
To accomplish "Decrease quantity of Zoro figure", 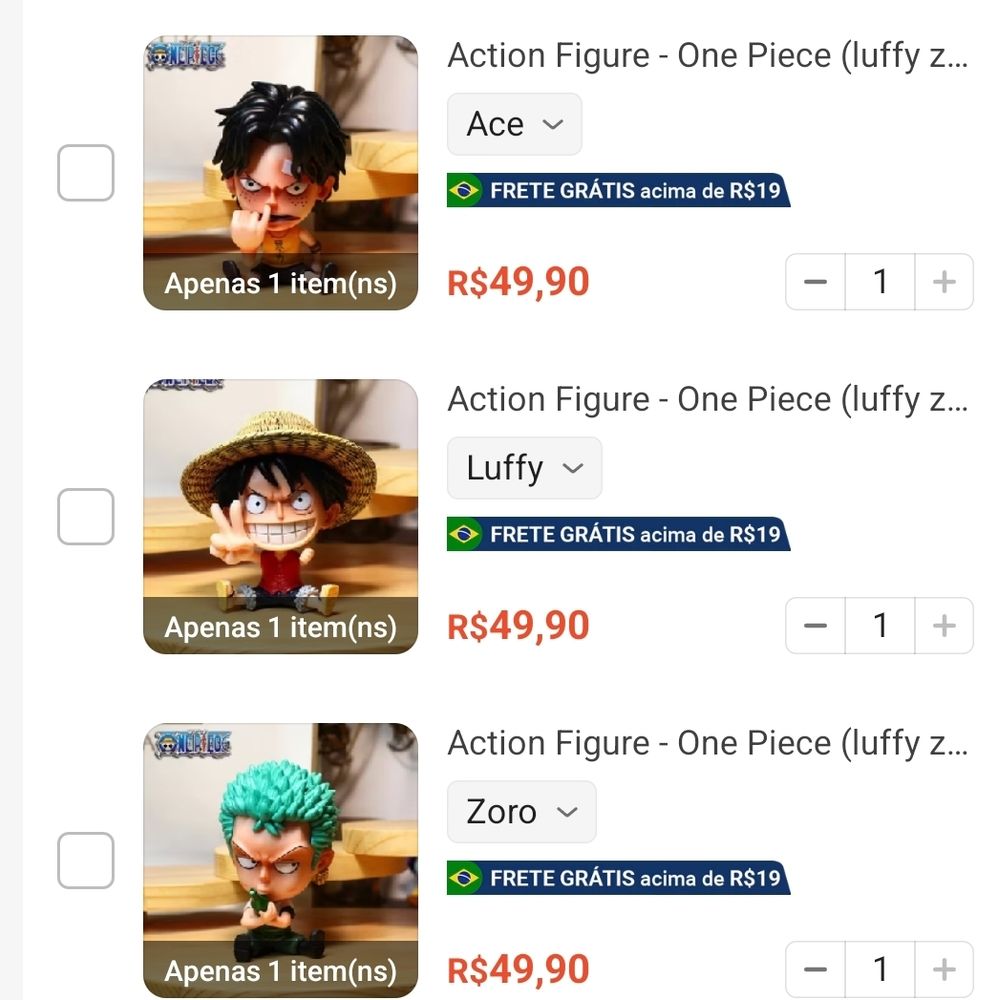I will click(816, 969).
